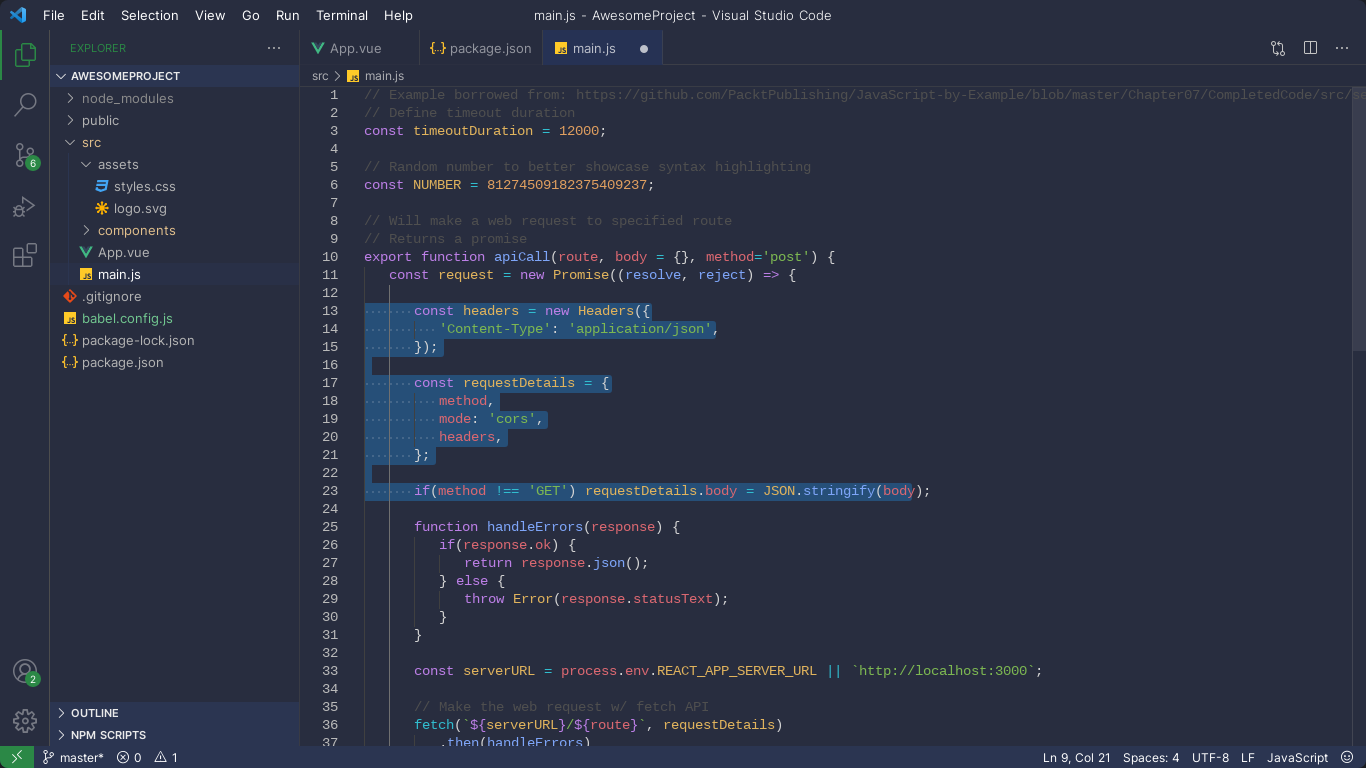Collapse the AWESOMEPROJECT root folder

pos(175,76)
